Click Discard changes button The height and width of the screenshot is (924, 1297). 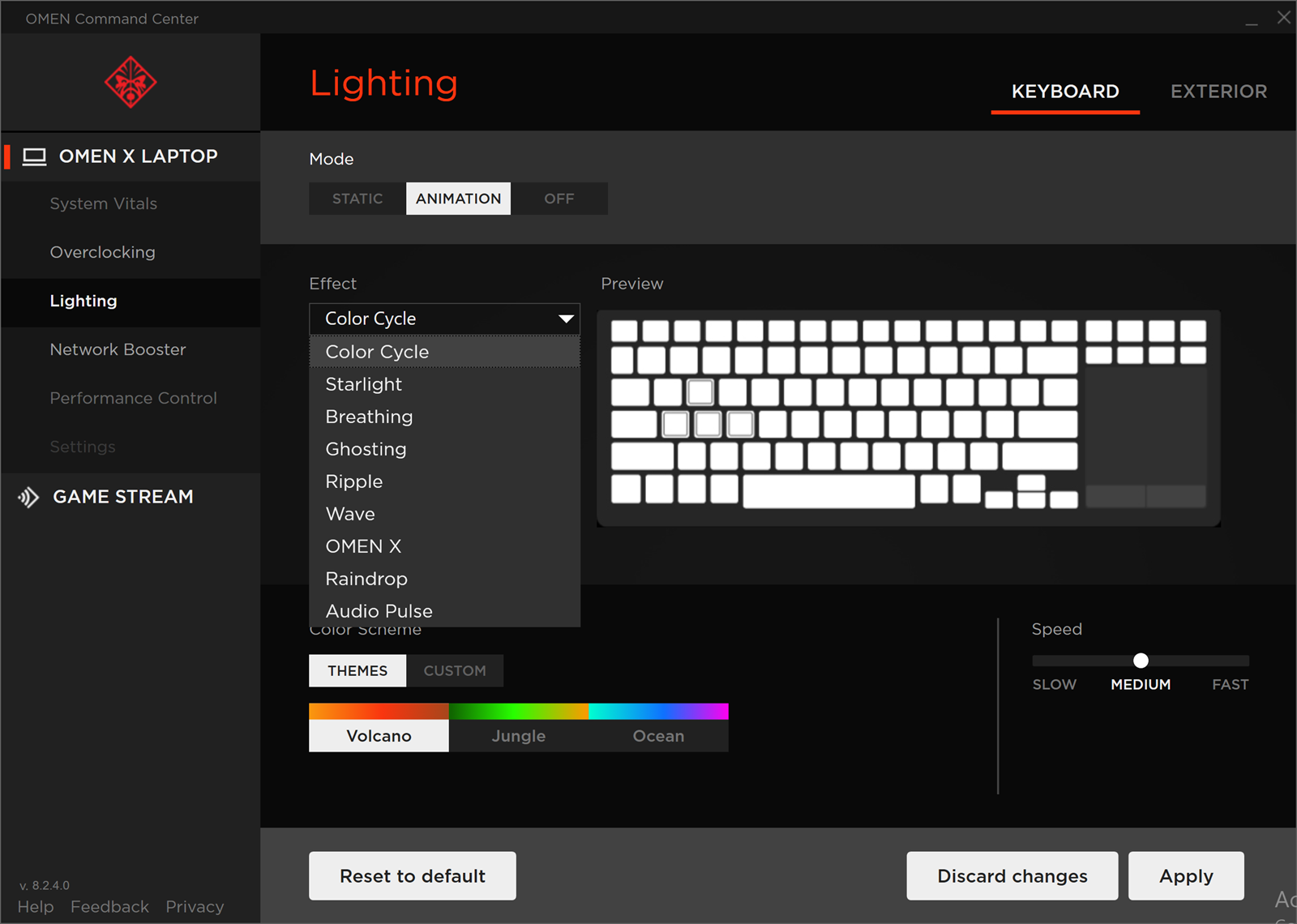1012,876
